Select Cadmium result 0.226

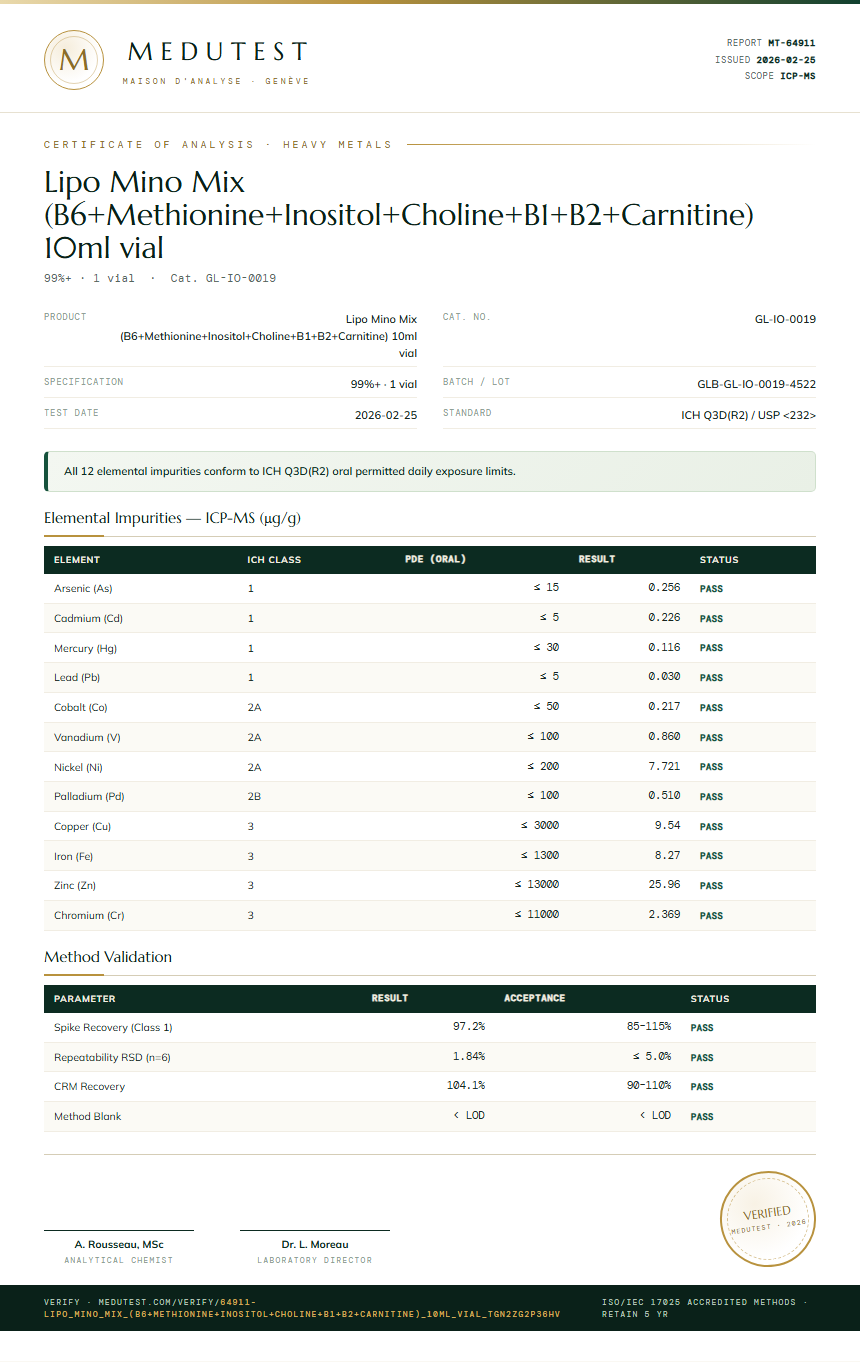pos(664,618)
